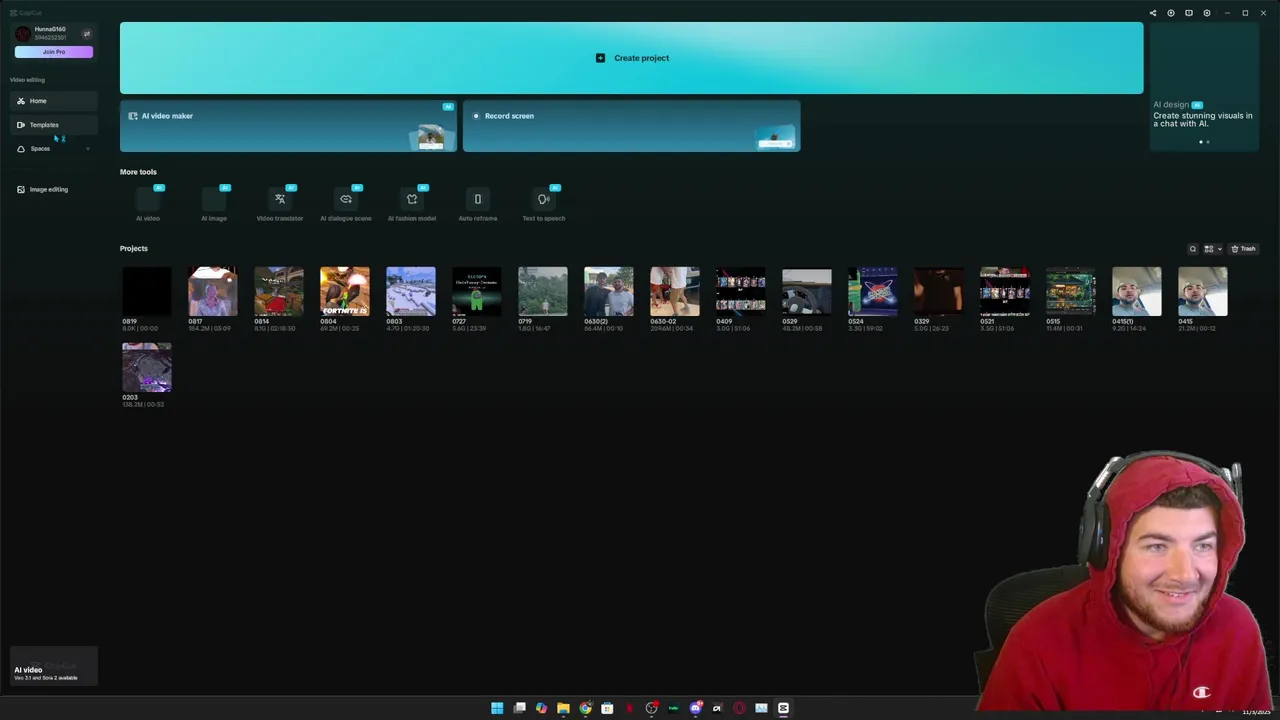Open project 0521 thumbnail

[x=1005, y=291]
